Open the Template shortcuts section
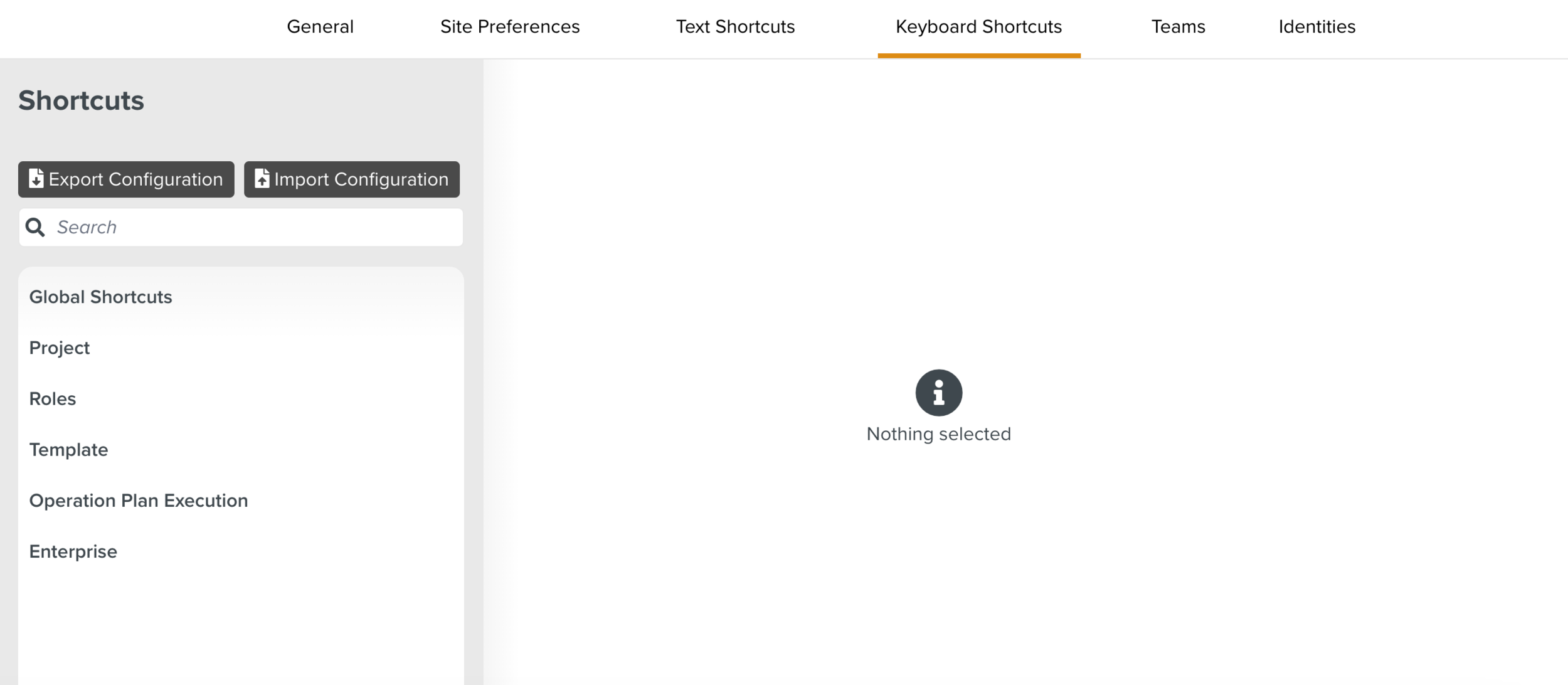 (x=69, y=449)
